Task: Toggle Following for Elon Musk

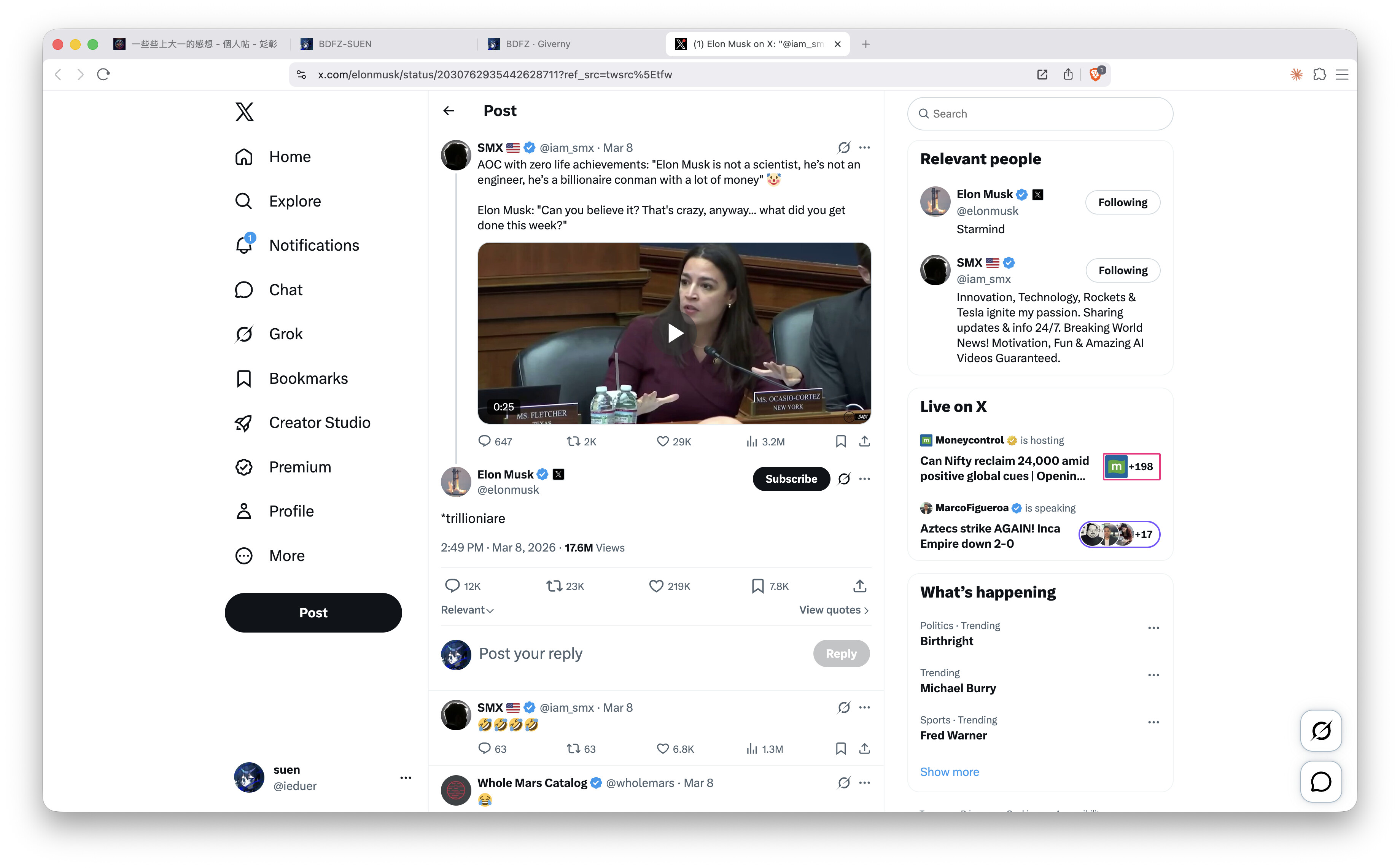Action: click(x=1122, y=203)
